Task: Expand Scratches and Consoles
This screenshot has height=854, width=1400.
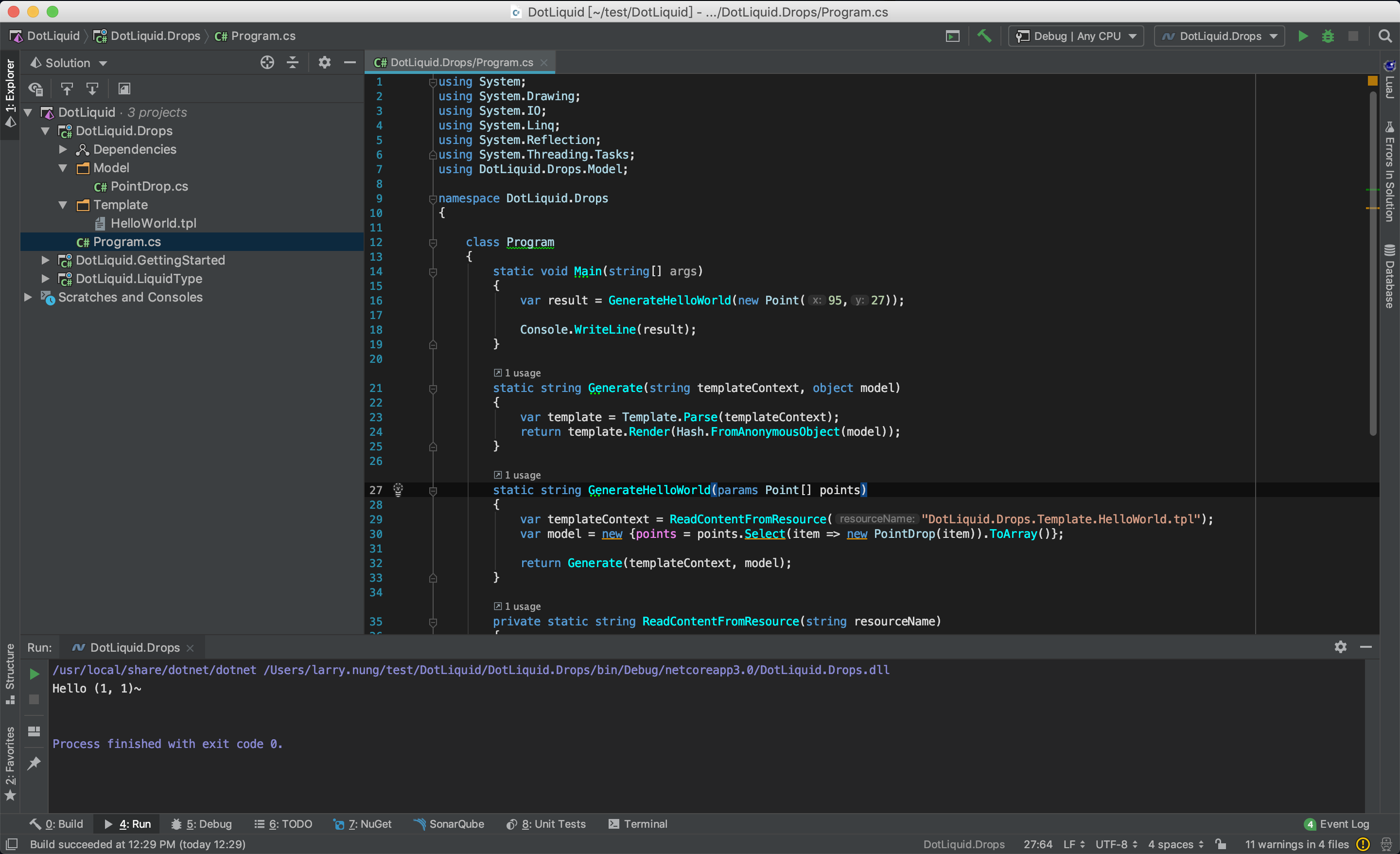Action: 28,297
